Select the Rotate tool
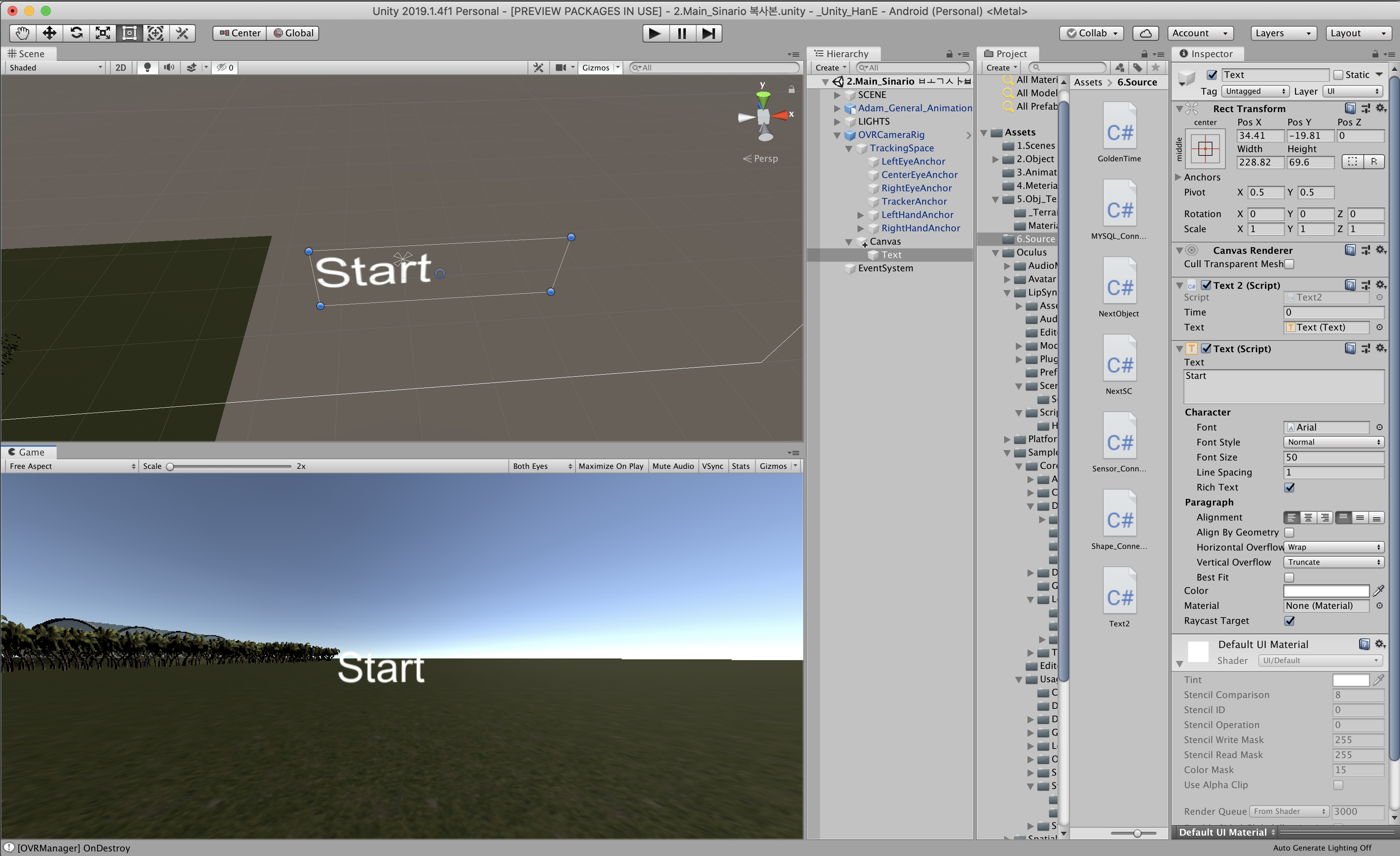The image size is (1400, 856). pos(76,33)
